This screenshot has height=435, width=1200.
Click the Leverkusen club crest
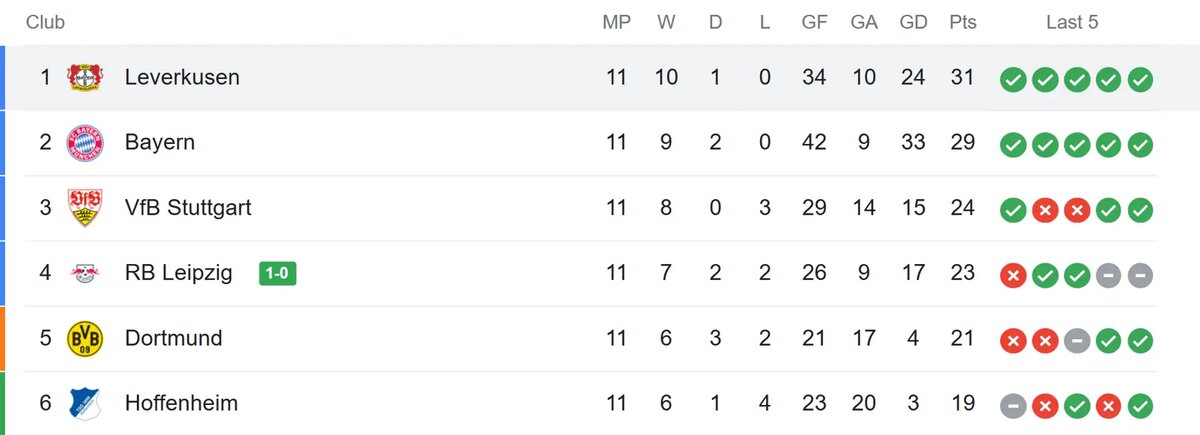[84, 77]
